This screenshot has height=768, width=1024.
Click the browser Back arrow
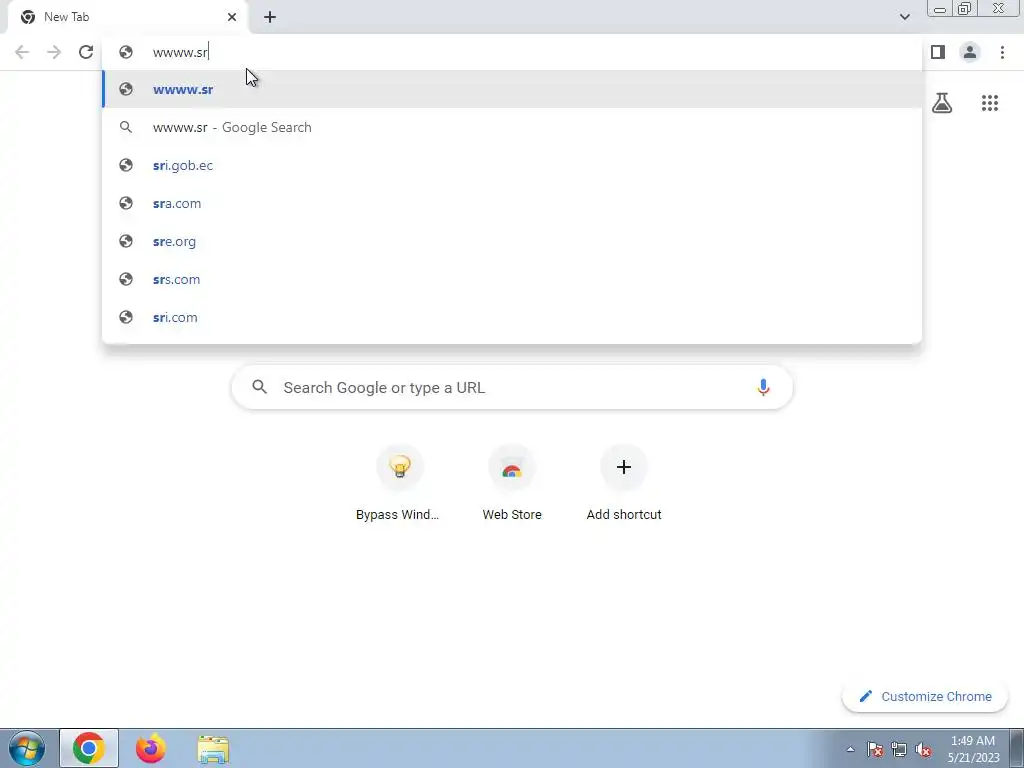point(22,52)
